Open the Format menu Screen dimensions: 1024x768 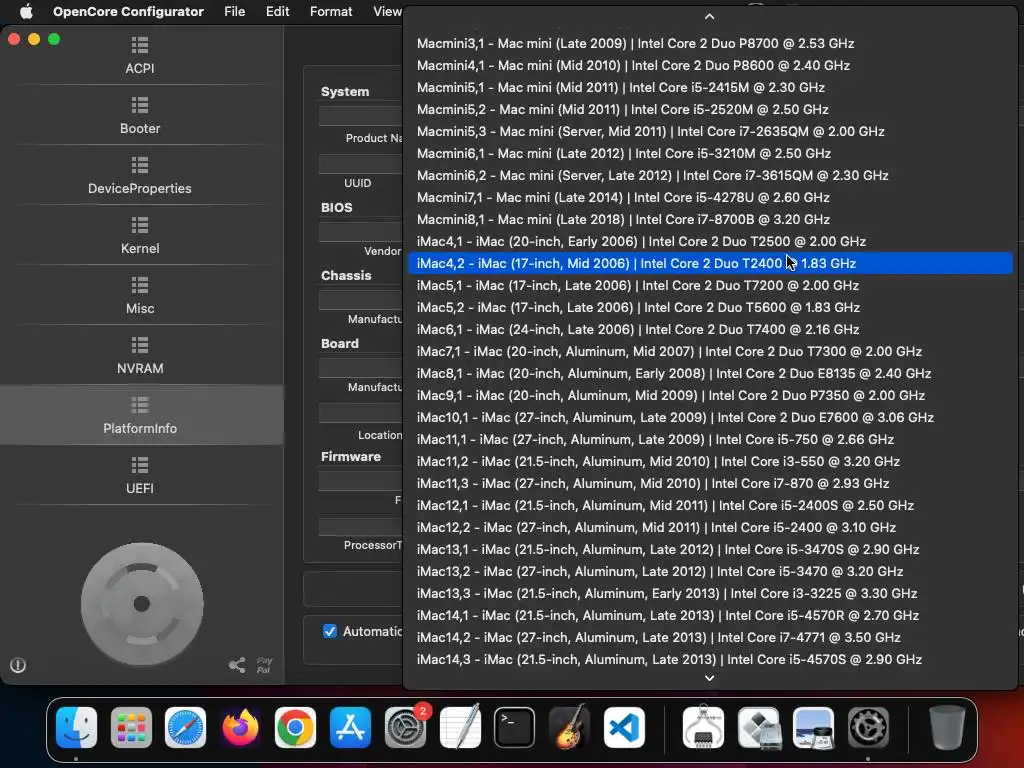[331, 11]
